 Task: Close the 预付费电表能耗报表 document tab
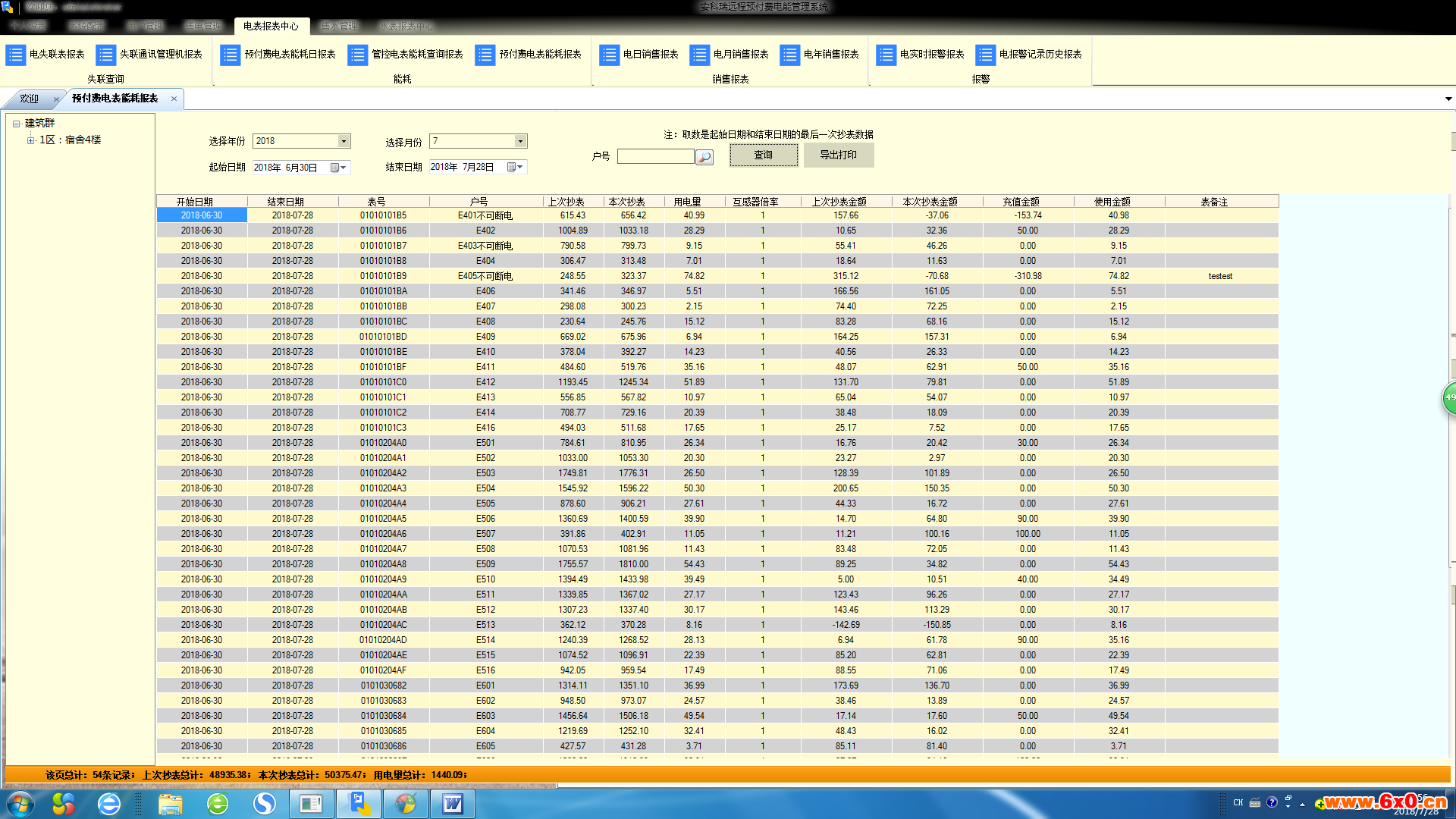tap(174, 99)
